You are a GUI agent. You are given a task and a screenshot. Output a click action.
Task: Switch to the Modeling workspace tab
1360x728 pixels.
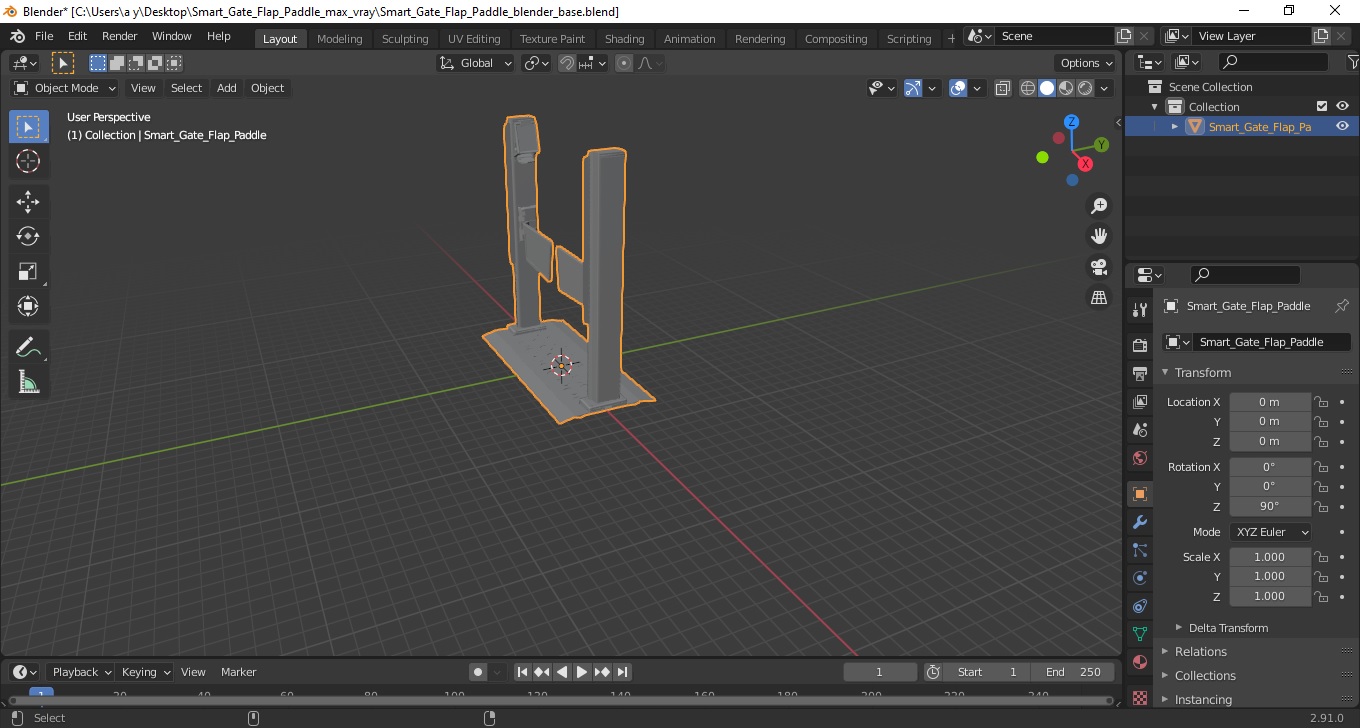pyautogui.click(x=340, y=39)
